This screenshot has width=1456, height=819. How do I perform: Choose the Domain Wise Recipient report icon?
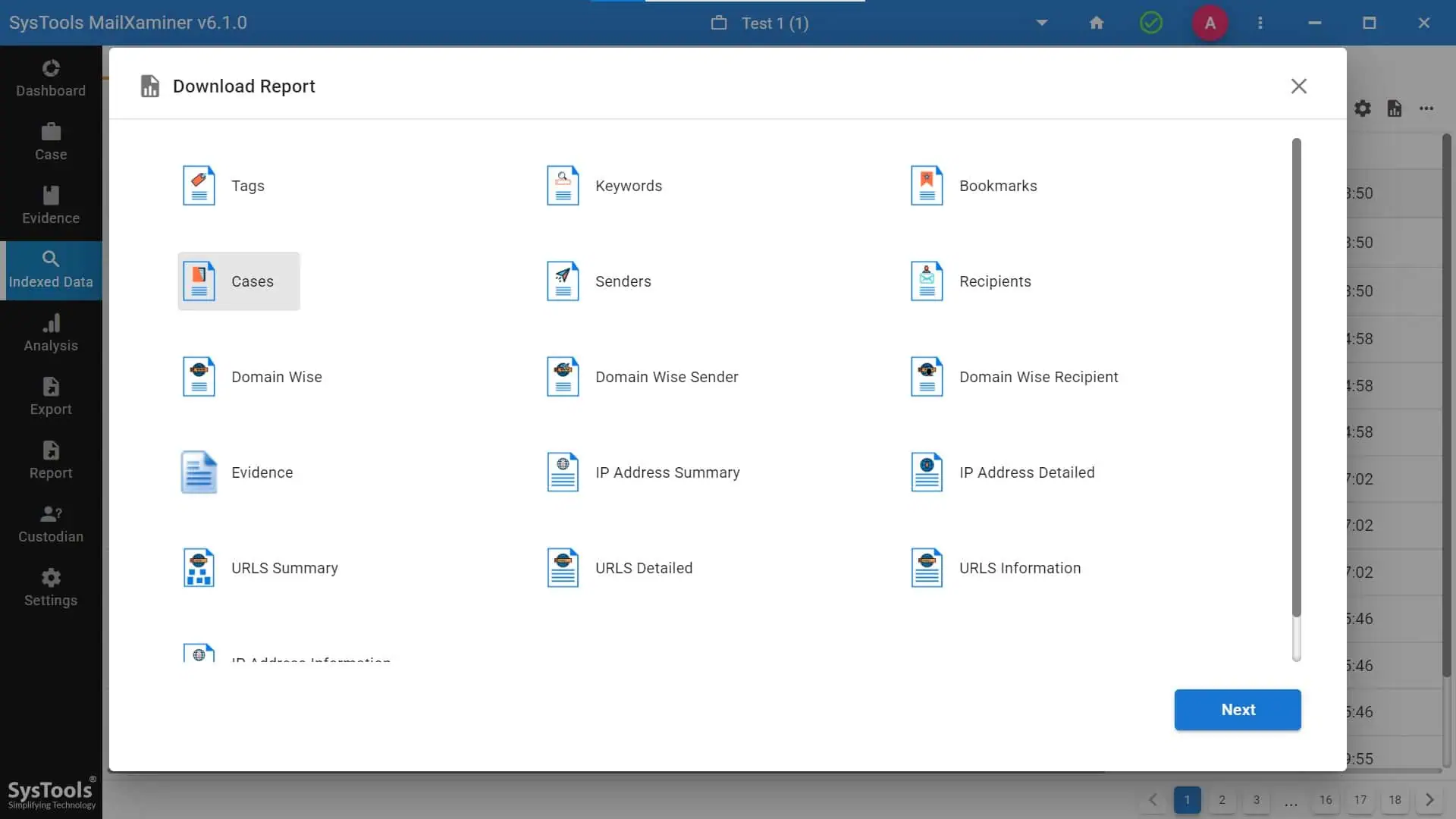pos(927,376)
